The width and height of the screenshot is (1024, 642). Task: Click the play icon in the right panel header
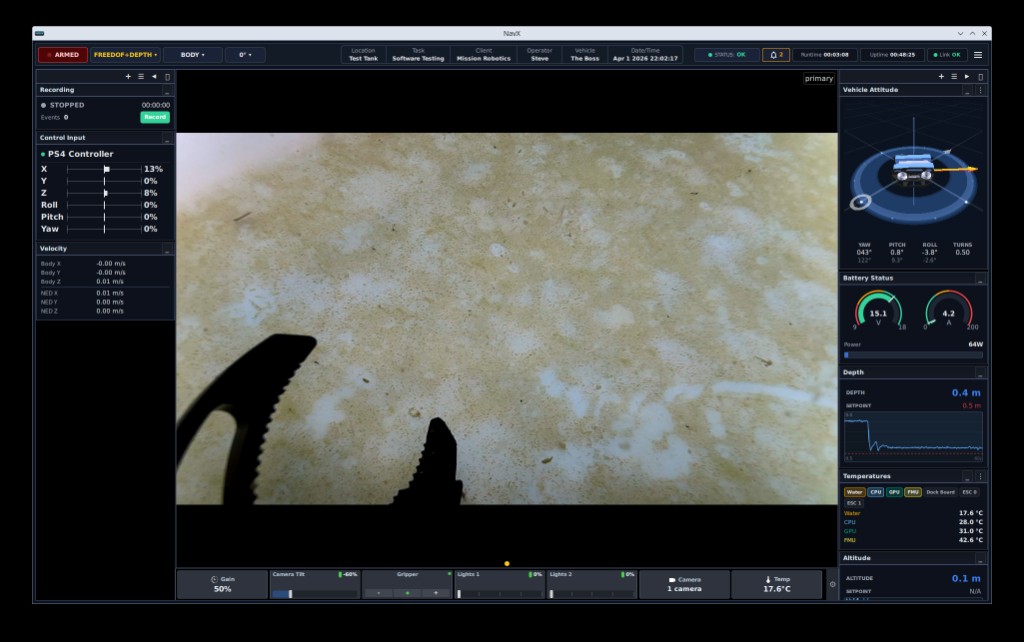tap(966, 76)
